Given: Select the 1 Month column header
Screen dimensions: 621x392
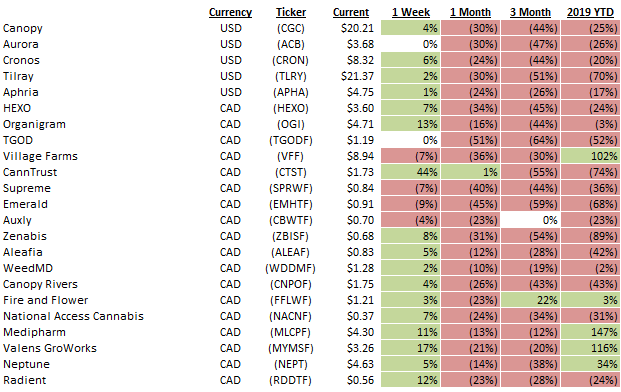Looking at the screenshot, I should pyautogui.click(x=470, y=12).
